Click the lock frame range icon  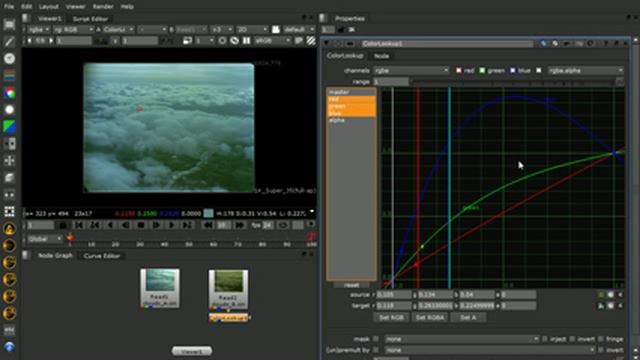click(x=62, y=225)
